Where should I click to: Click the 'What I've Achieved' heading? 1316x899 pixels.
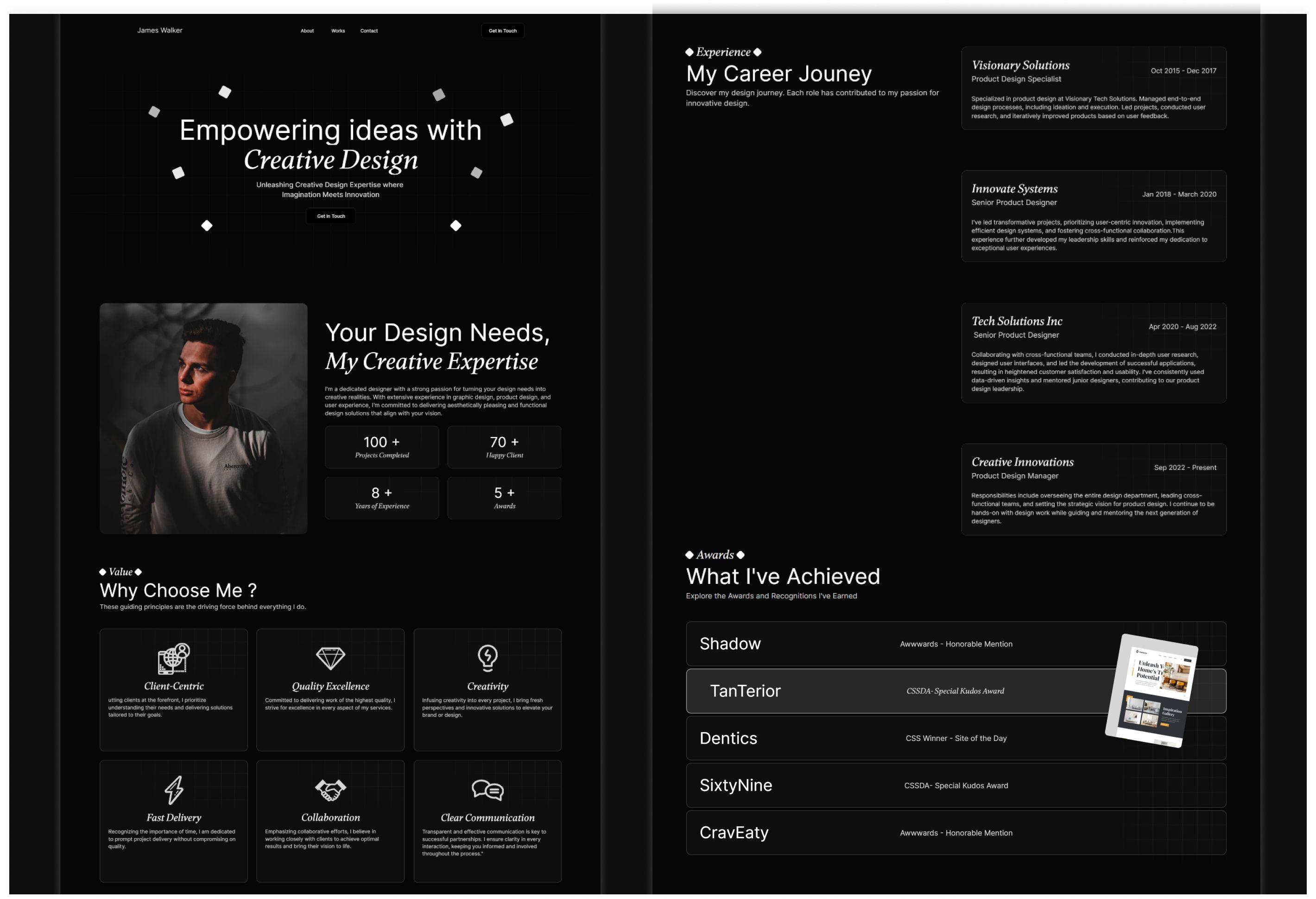point(783,576)
